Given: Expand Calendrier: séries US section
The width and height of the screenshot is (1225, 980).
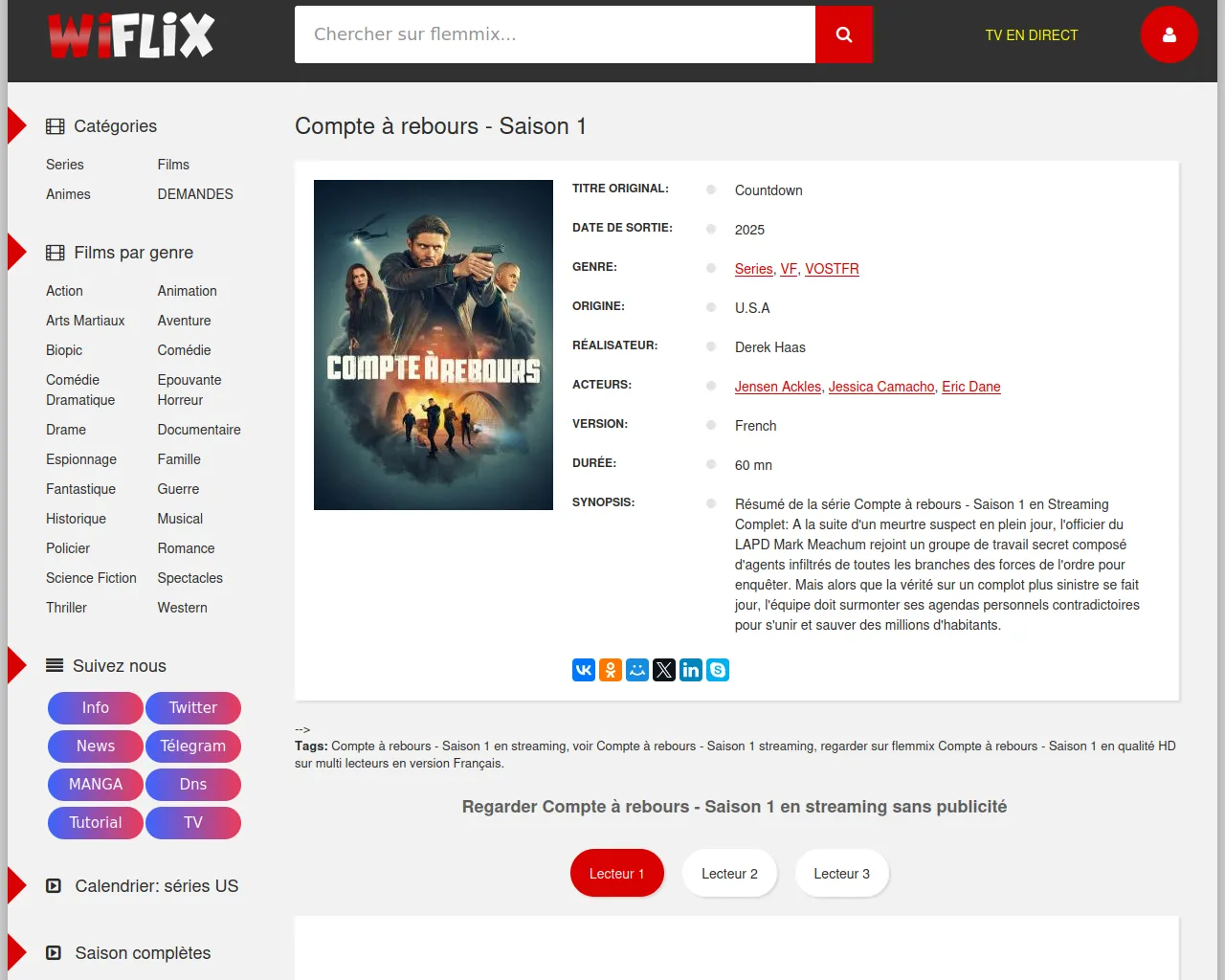Looking at the screenshot, I should (156, 886).
